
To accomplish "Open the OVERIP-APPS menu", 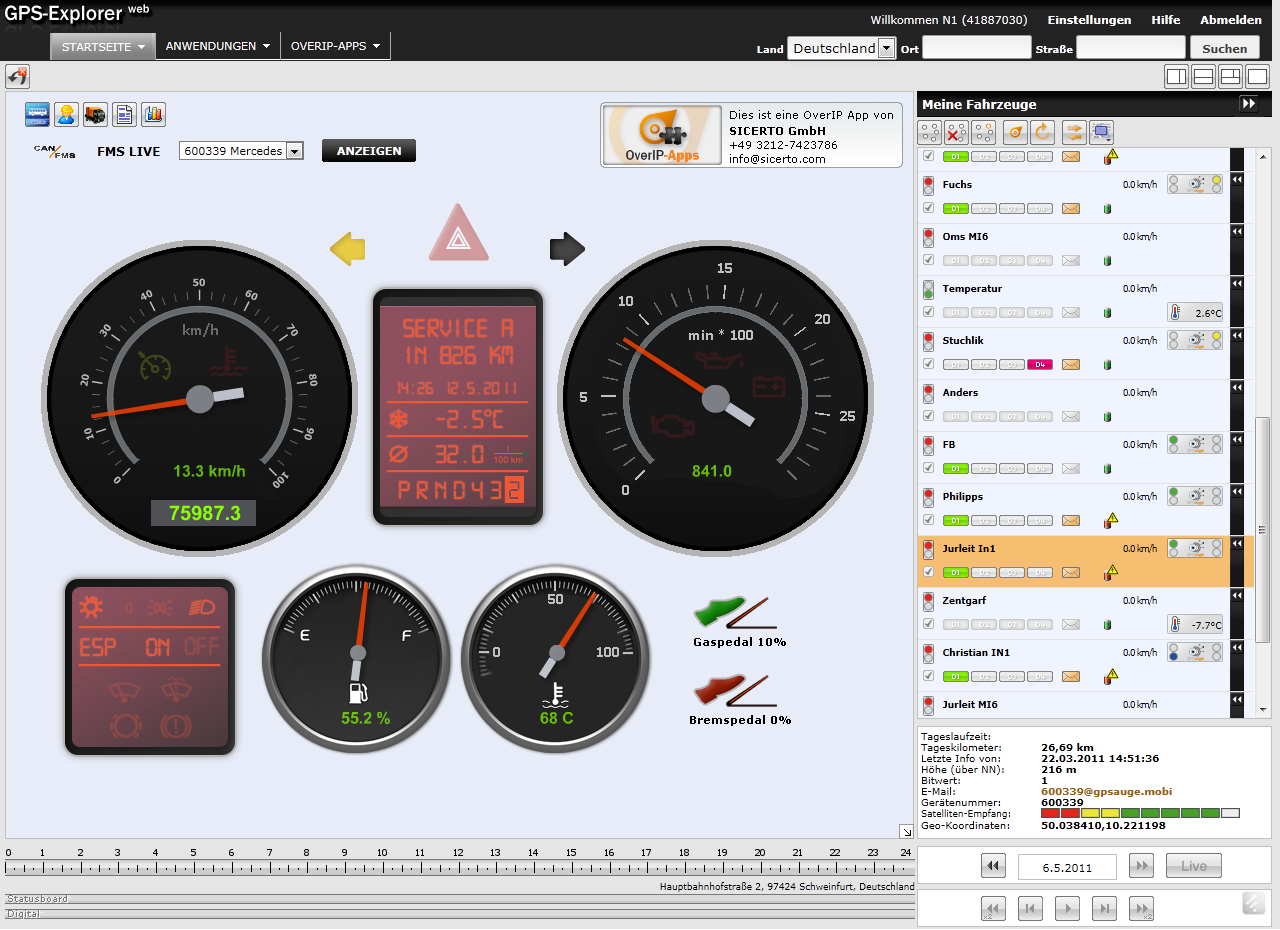I will (335, 46).
